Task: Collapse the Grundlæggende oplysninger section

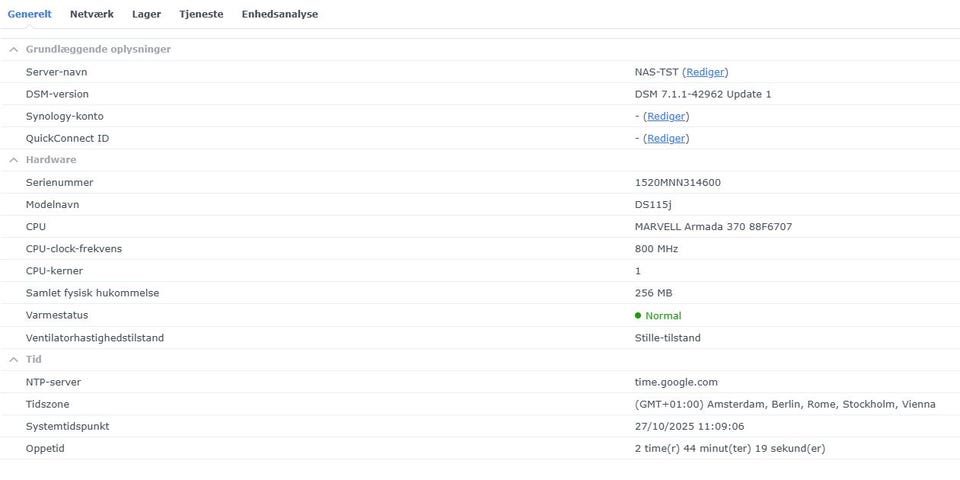Action: click(x=14, y=49)
